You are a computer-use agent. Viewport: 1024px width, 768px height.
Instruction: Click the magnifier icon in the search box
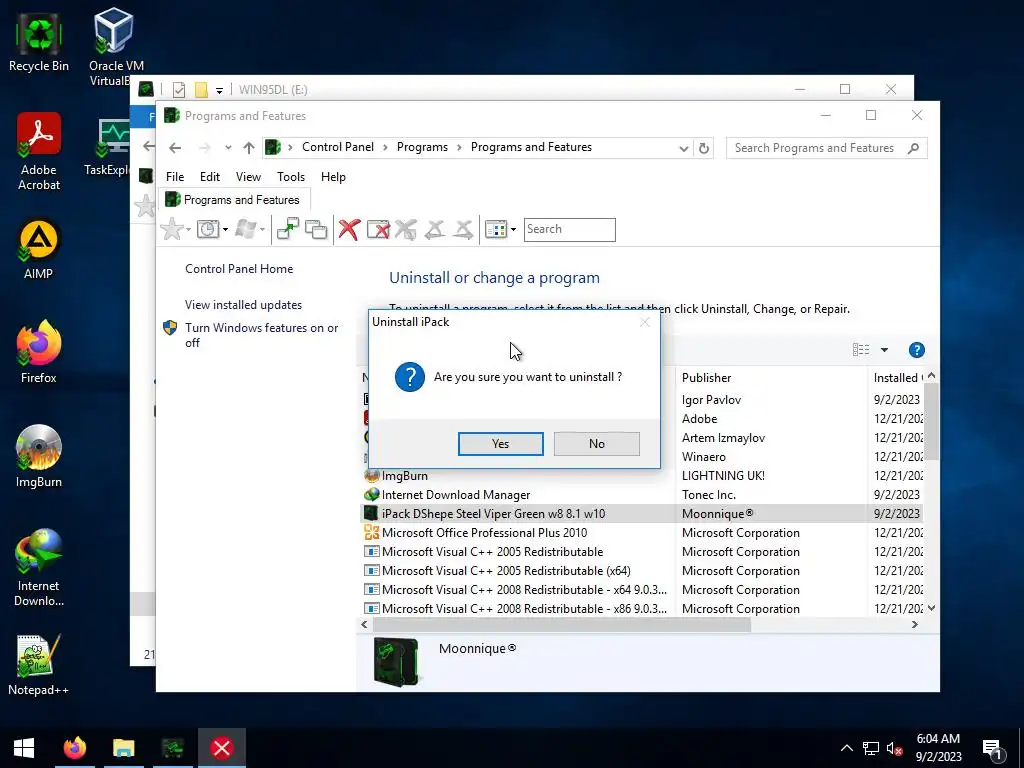click(x=913, y=148)
